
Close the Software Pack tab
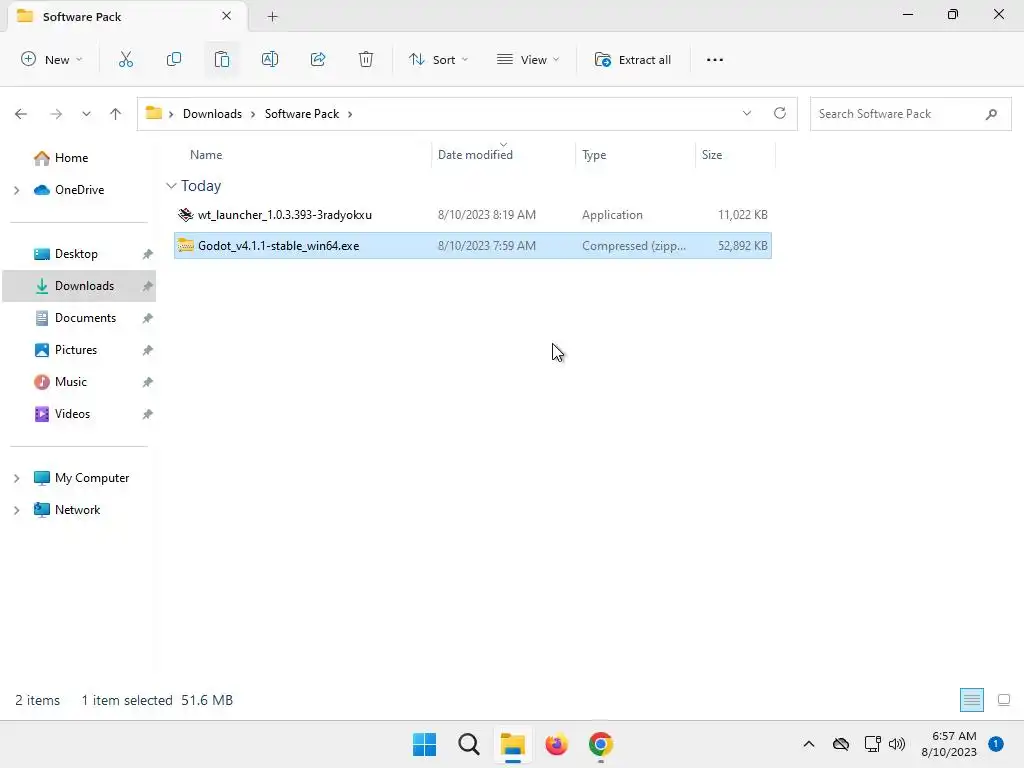[x=227, y=16]
